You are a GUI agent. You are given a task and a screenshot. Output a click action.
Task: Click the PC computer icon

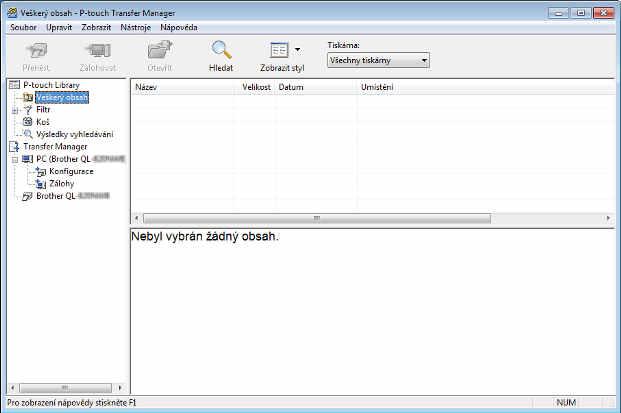[x=27, y=159]
